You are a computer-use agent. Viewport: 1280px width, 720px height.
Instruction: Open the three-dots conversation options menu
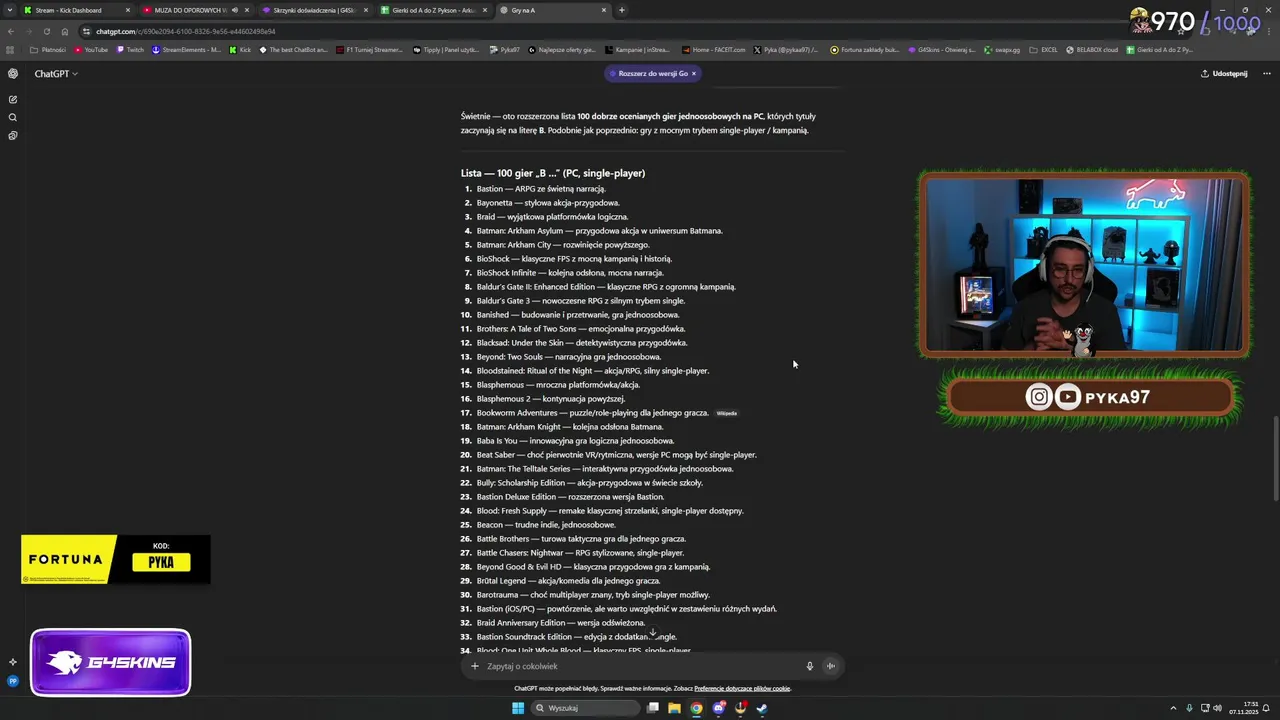[1266, 73]
